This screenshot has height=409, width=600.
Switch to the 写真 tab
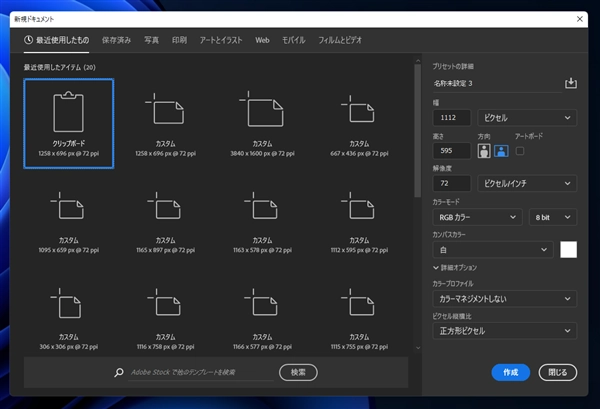[x=151, y=40]
